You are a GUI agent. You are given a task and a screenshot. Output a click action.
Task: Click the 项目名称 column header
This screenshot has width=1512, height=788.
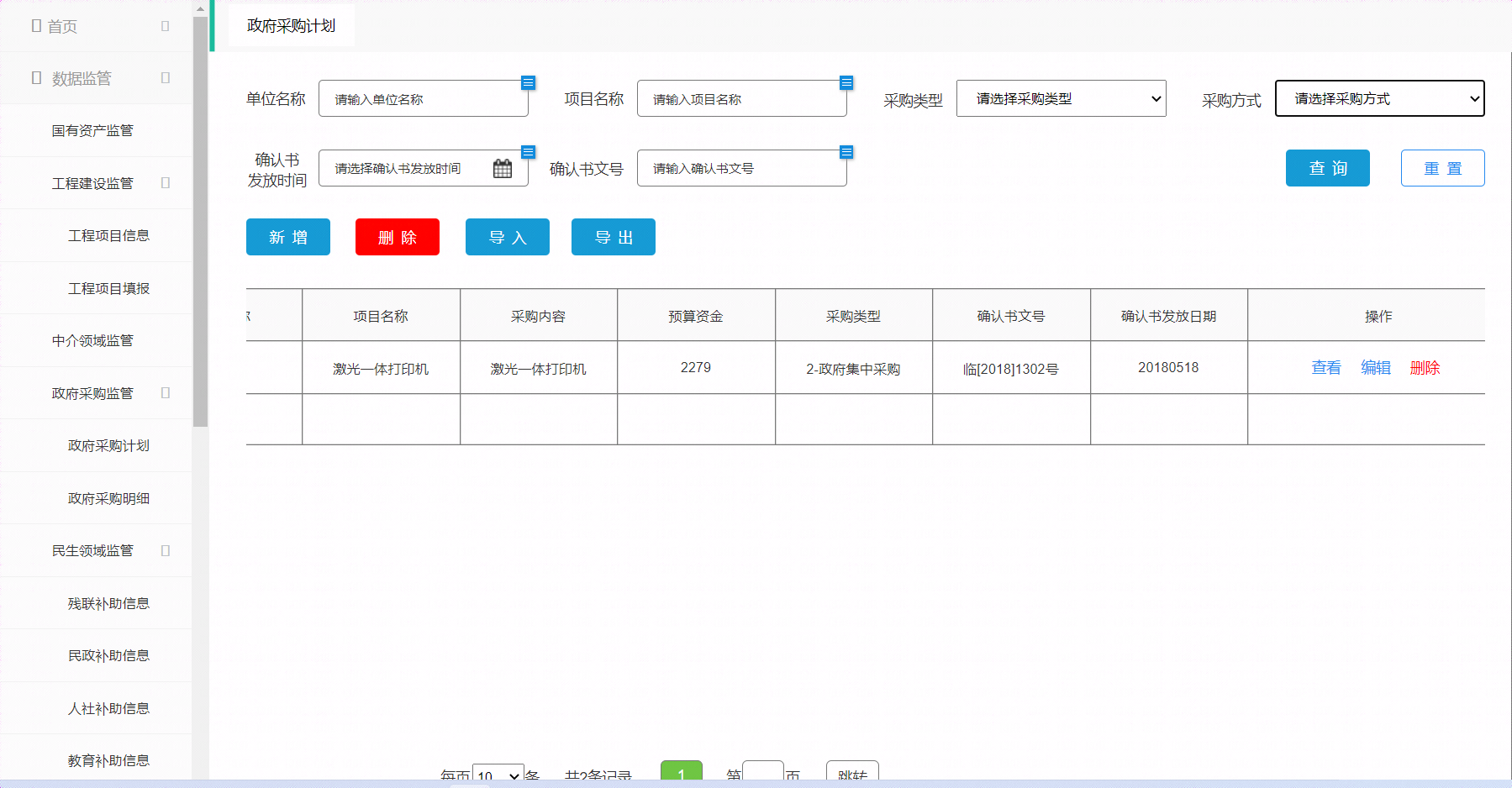pos(381,316)
